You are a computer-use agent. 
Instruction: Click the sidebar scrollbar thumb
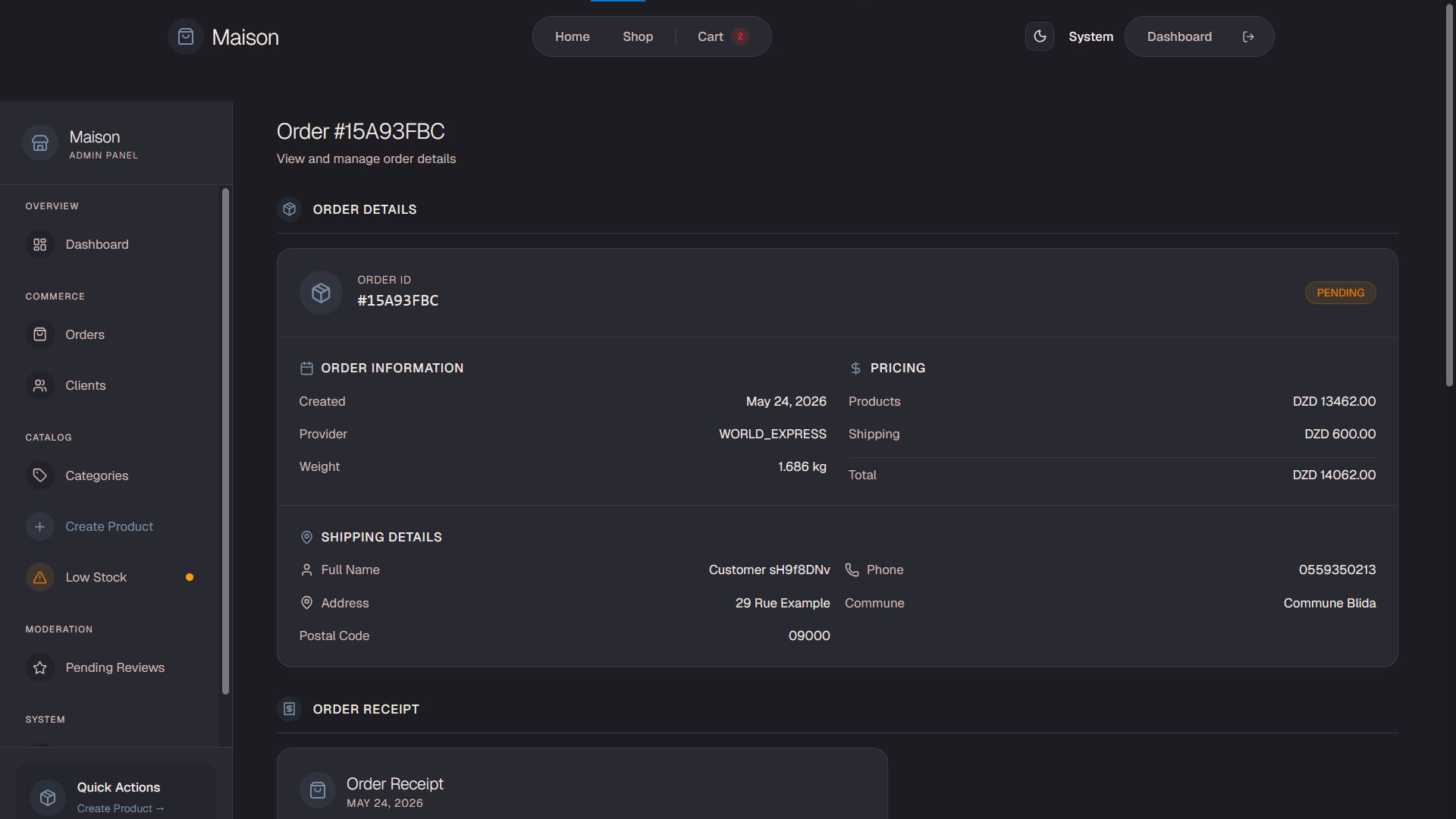225,441
